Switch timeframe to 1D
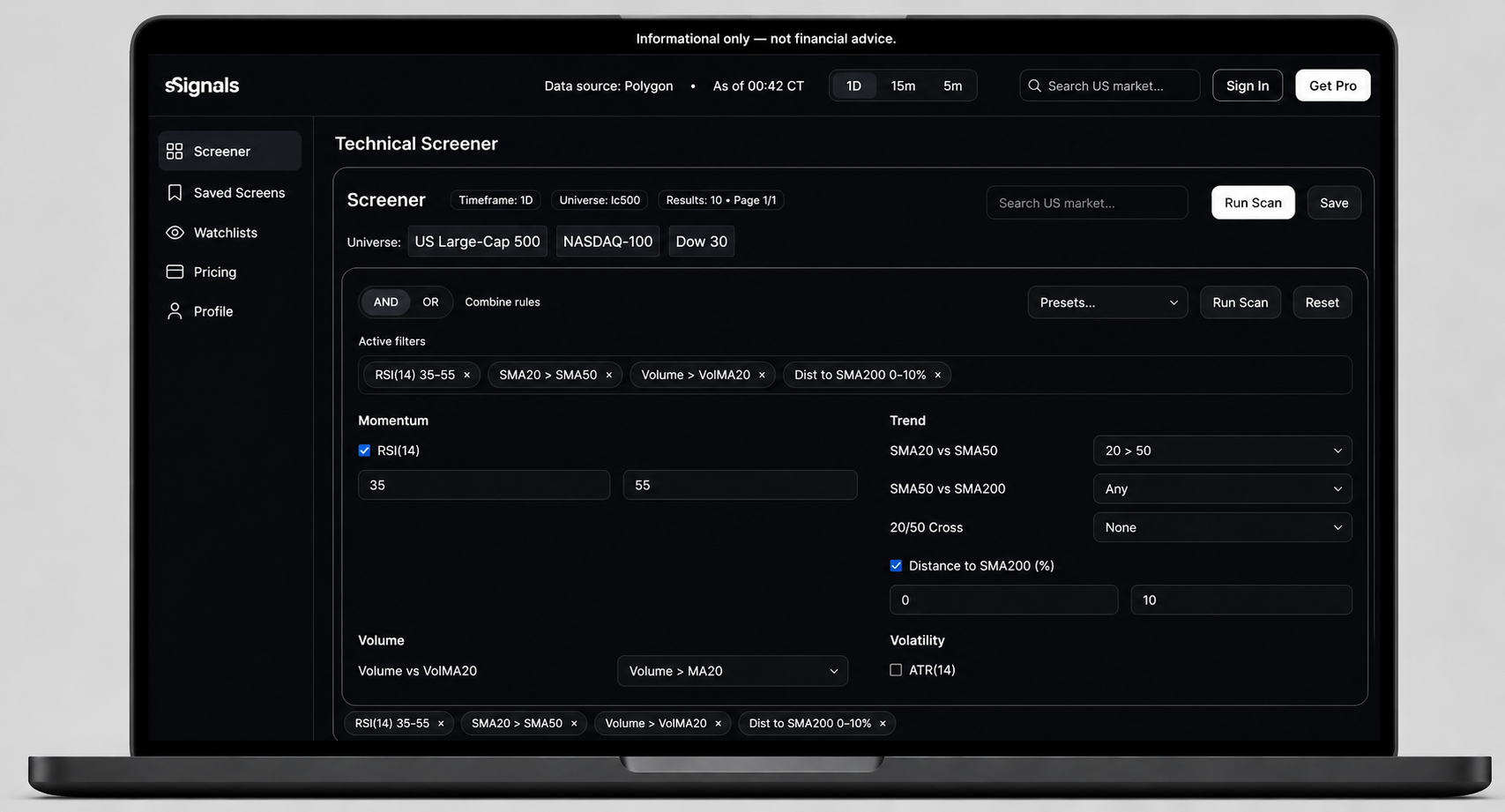Screen dimensions: 1505x812 tap(853, 86)
